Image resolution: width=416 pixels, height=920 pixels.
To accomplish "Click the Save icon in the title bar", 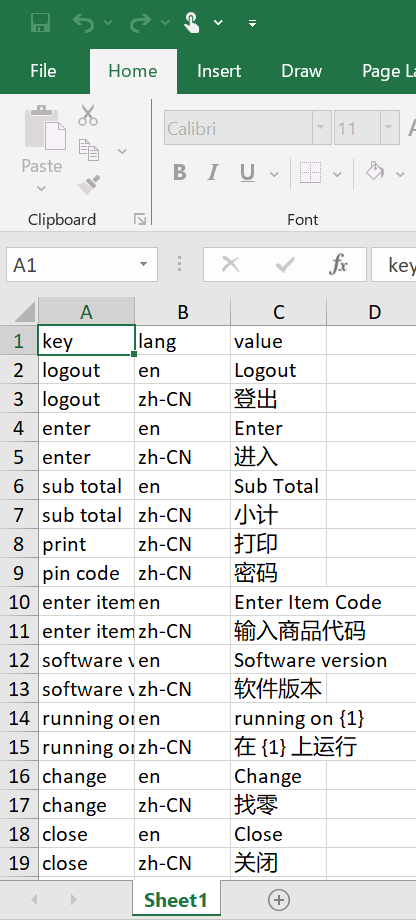I will tap(40, 23).
